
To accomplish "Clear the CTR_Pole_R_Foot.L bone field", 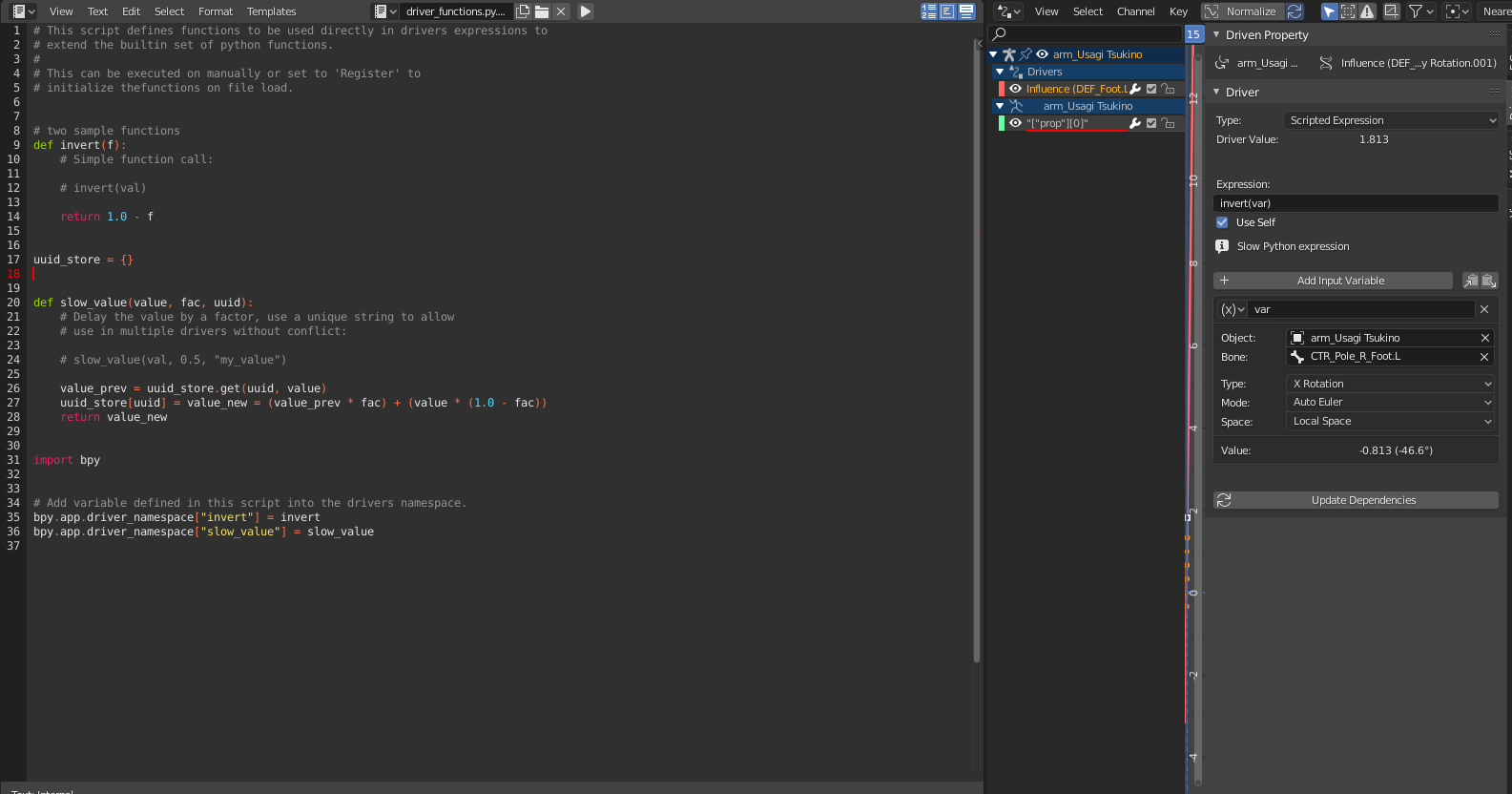I will 1484,357.
